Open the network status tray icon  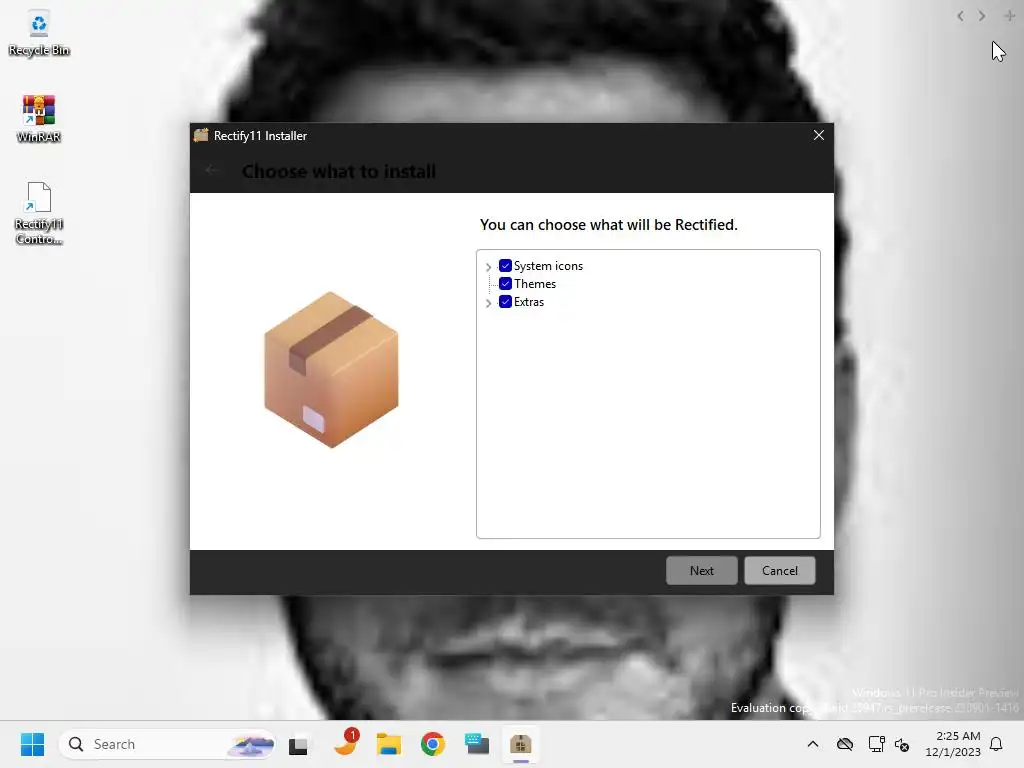click(x=876, y=744)
